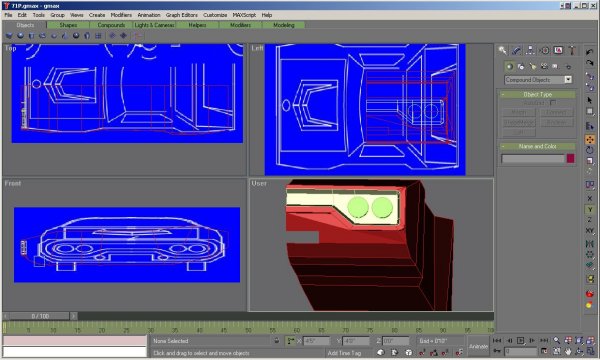Click the Zoom magnifier viewport control
Image resolution: width=600 pixels, height=360 pixels.
pyautogui.click(x=557, y=340)
